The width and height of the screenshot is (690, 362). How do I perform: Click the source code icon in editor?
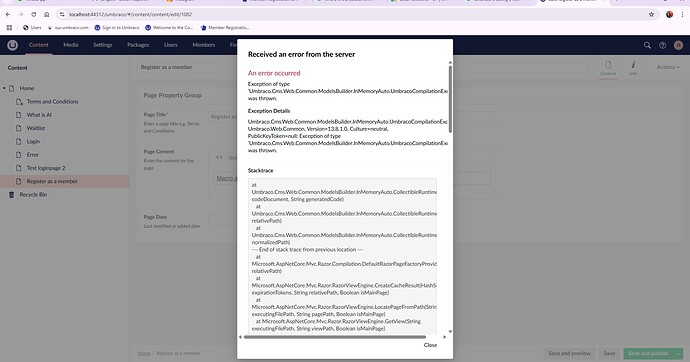pos(219,157)
